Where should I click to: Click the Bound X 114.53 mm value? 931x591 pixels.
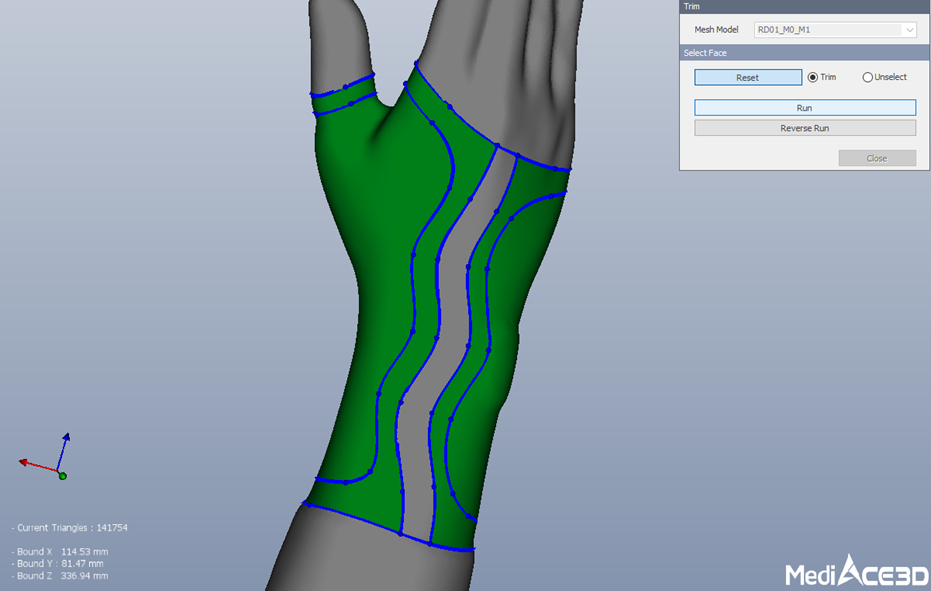tap(60, 552)
